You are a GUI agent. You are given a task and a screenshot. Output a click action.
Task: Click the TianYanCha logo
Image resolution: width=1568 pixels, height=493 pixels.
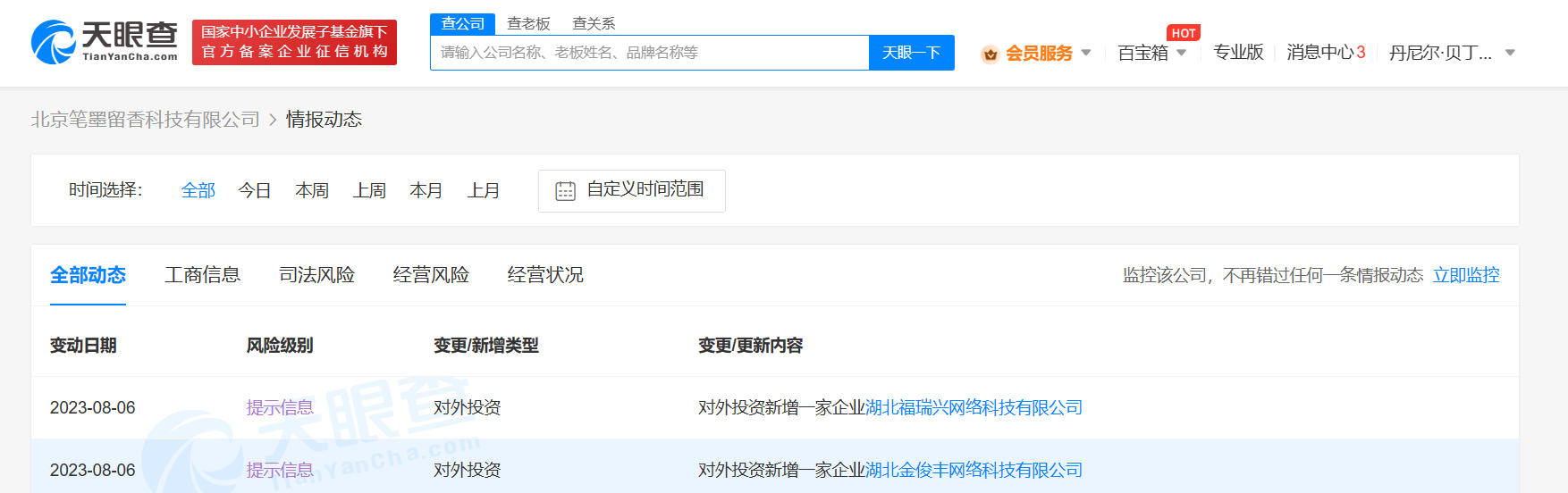pos(105,42)
